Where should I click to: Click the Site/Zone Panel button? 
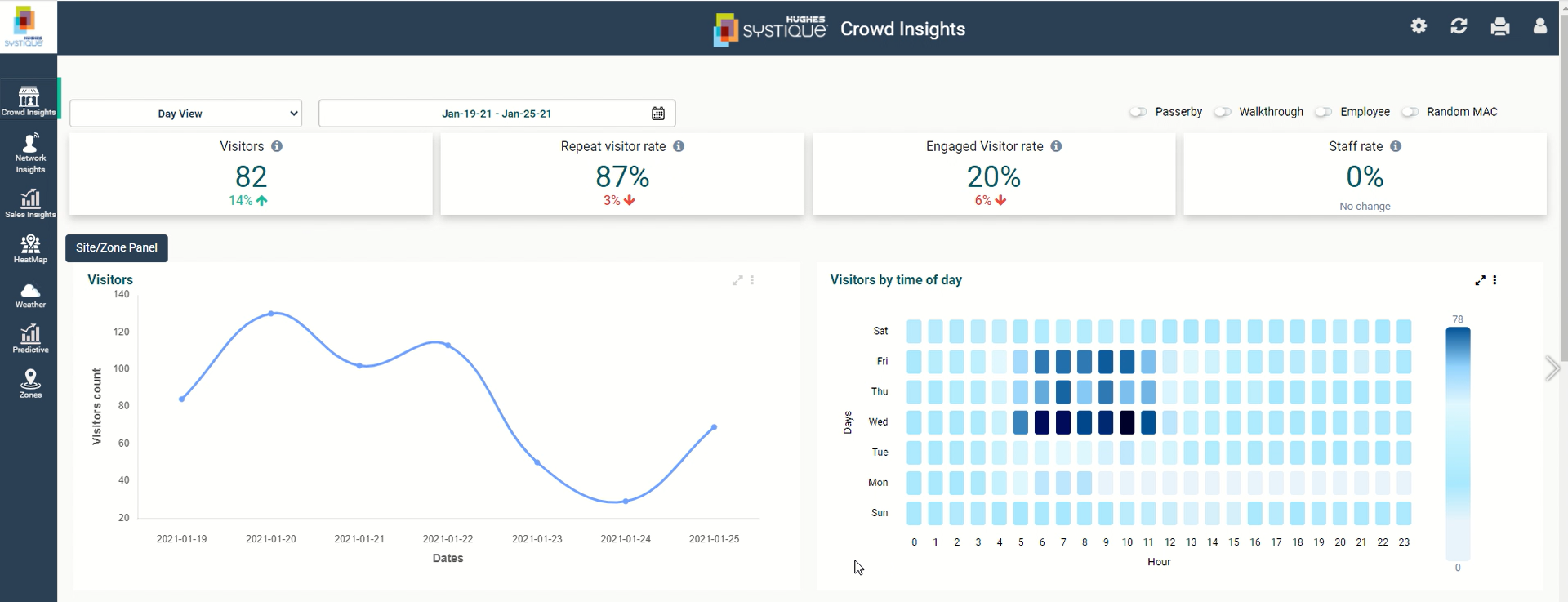point(117,247)
